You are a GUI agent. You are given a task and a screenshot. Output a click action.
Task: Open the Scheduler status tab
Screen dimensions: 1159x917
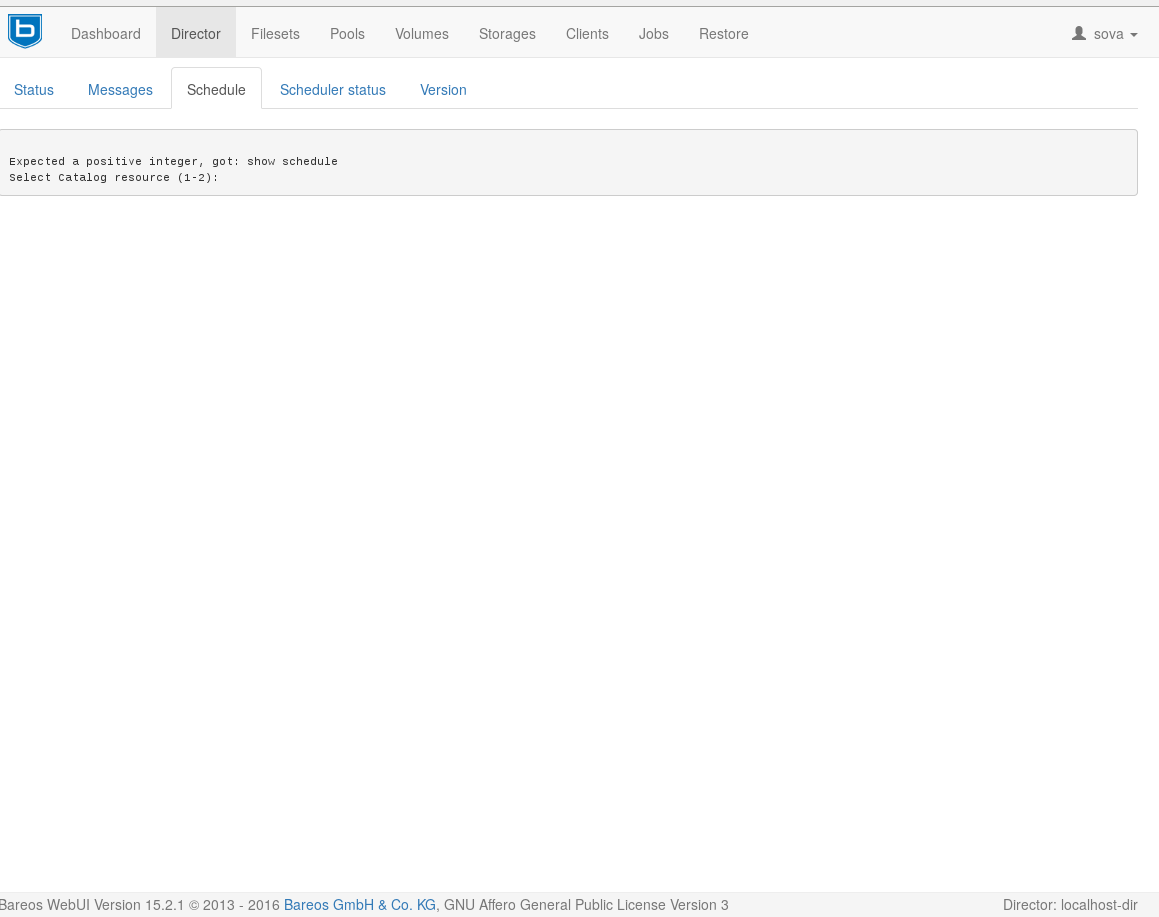tap(333, 90)
